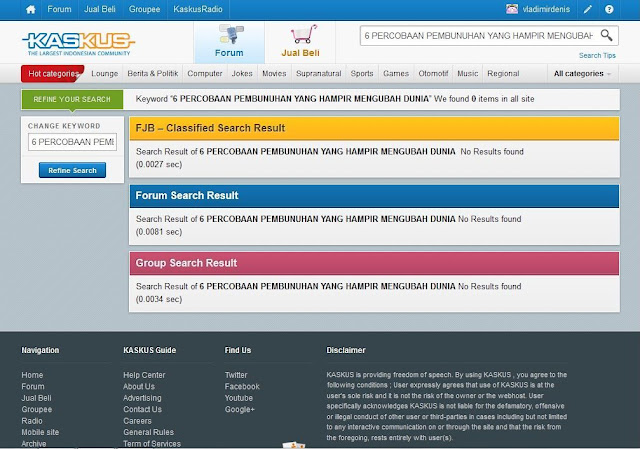Select the Sports category
The width and height of the screenshot is (640, 449).
coord(362,74)
